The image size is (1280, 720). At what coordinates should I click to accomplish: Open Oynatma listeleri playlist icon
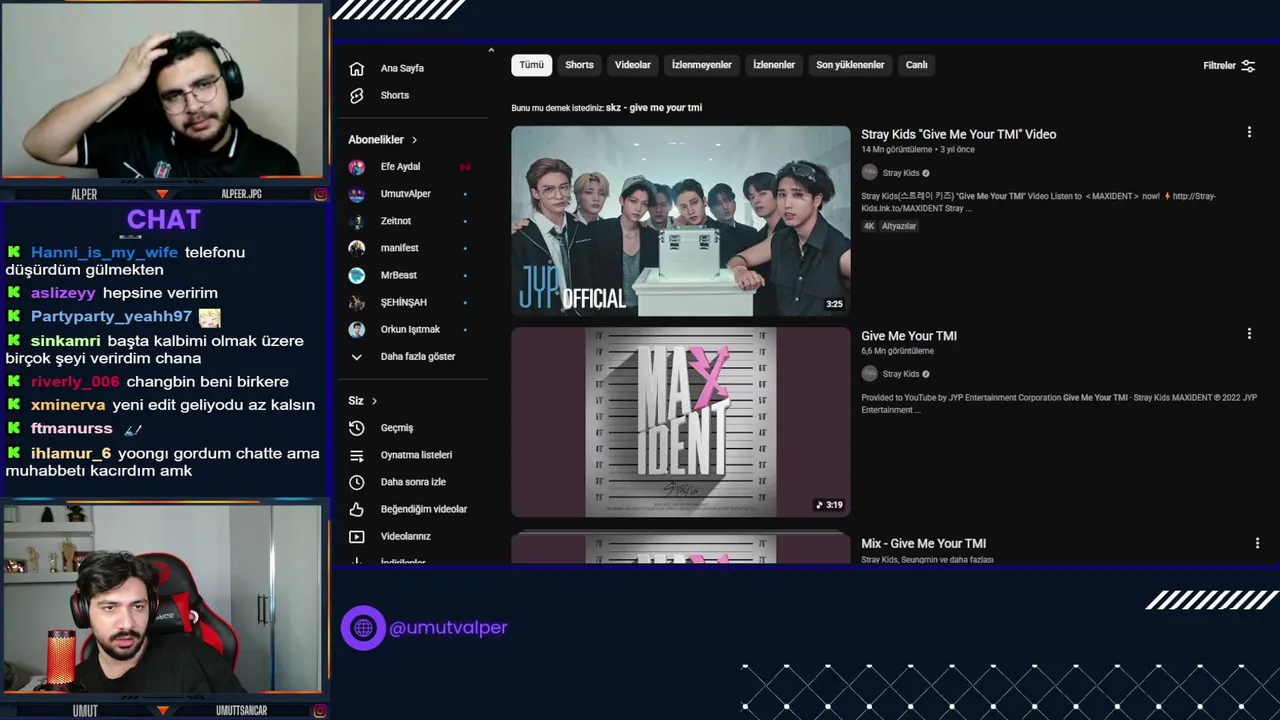(x=357, y=455)
